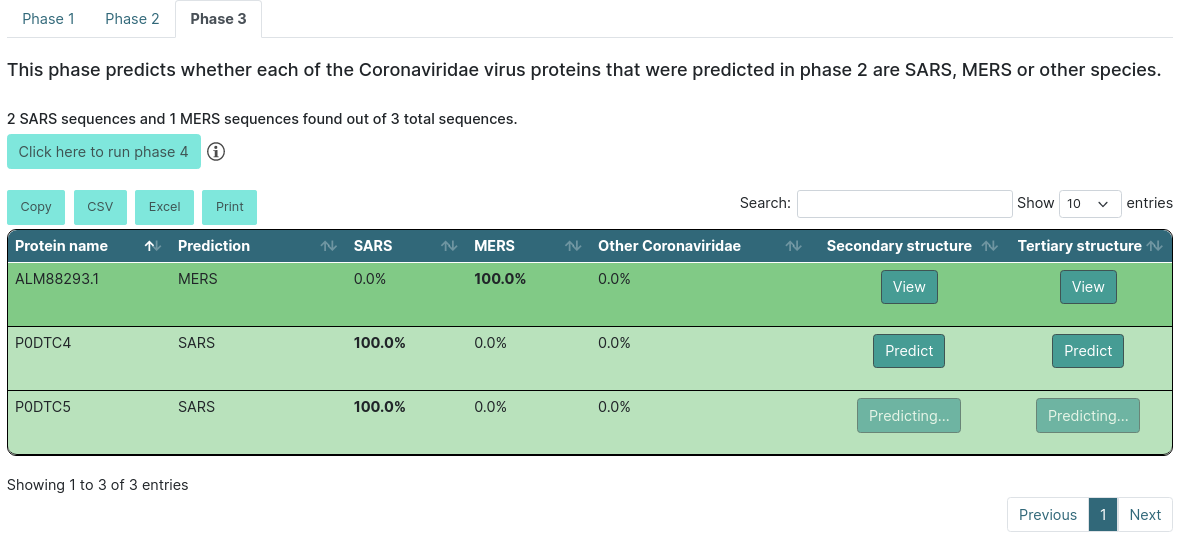This screenshot has height=540, width=1182.
Task: Print the results table
Action: coord(230,207)
